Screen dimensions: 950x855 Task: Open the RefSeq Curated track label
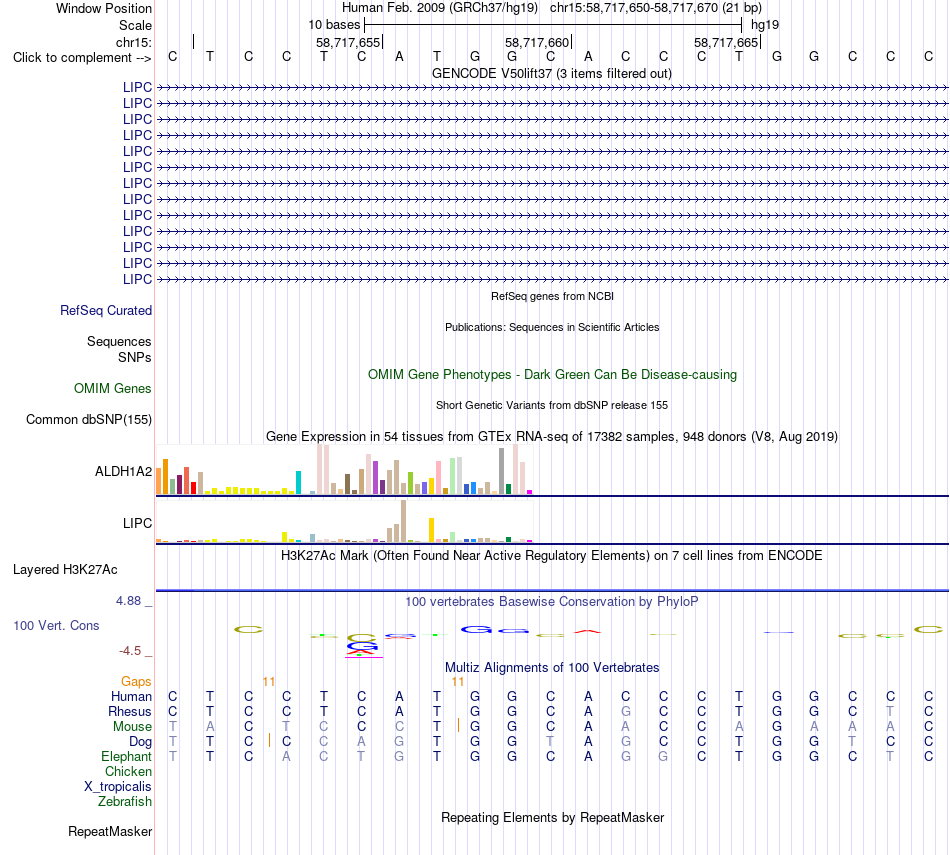pyautogui.click(x=106, y=310)
